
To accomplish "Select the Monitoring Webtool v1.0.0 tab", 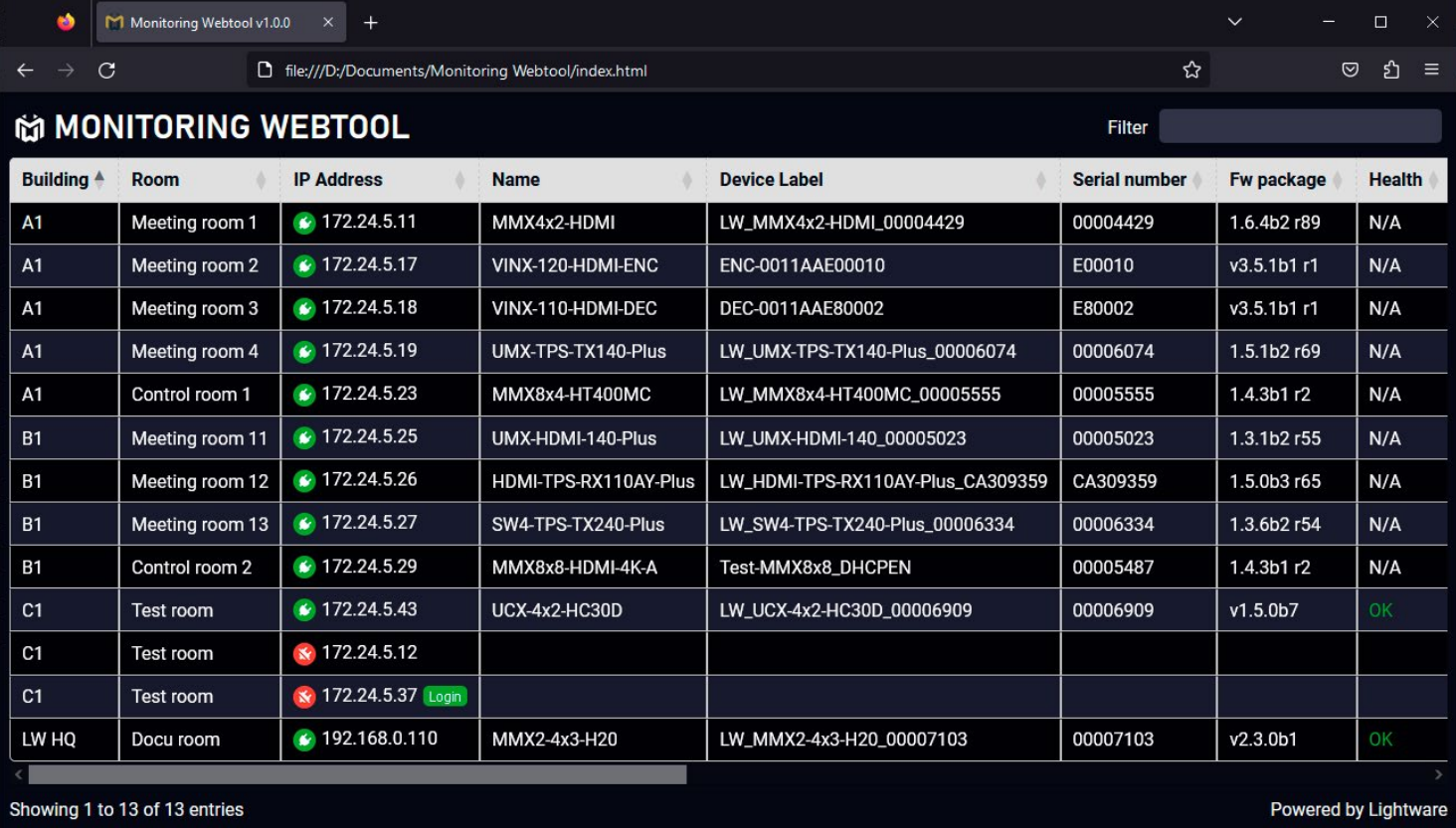I will pyautogui.click(x=209, y=21).
